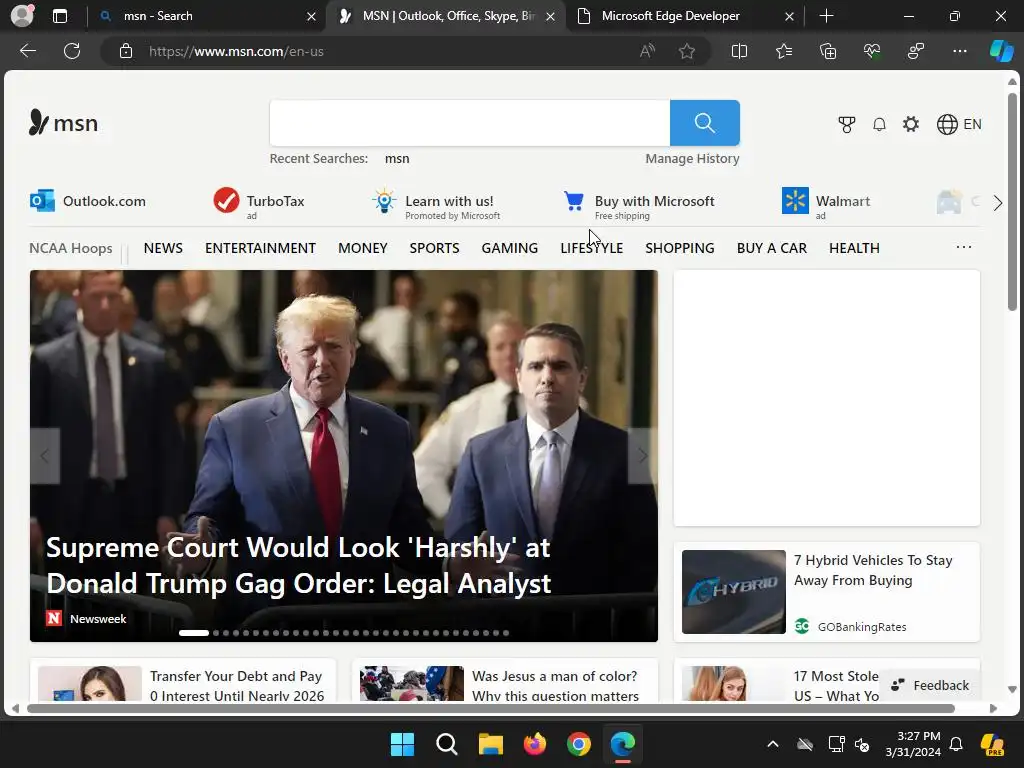This screenshot has width=1024, height=768.
Task: Click the Feedback button
Action: click(x=930, y=685)
